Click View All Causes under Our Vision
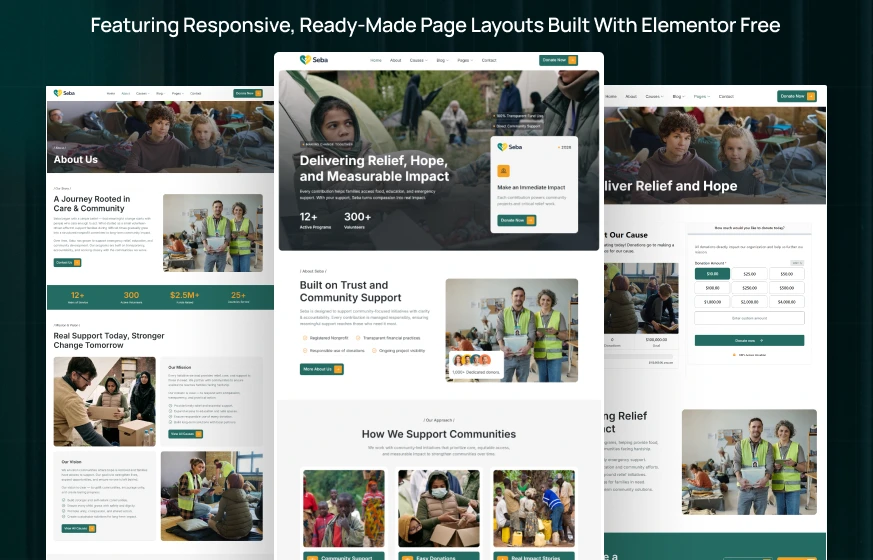Viewport: 873px width, 560px height. click(x=79, y=528)
